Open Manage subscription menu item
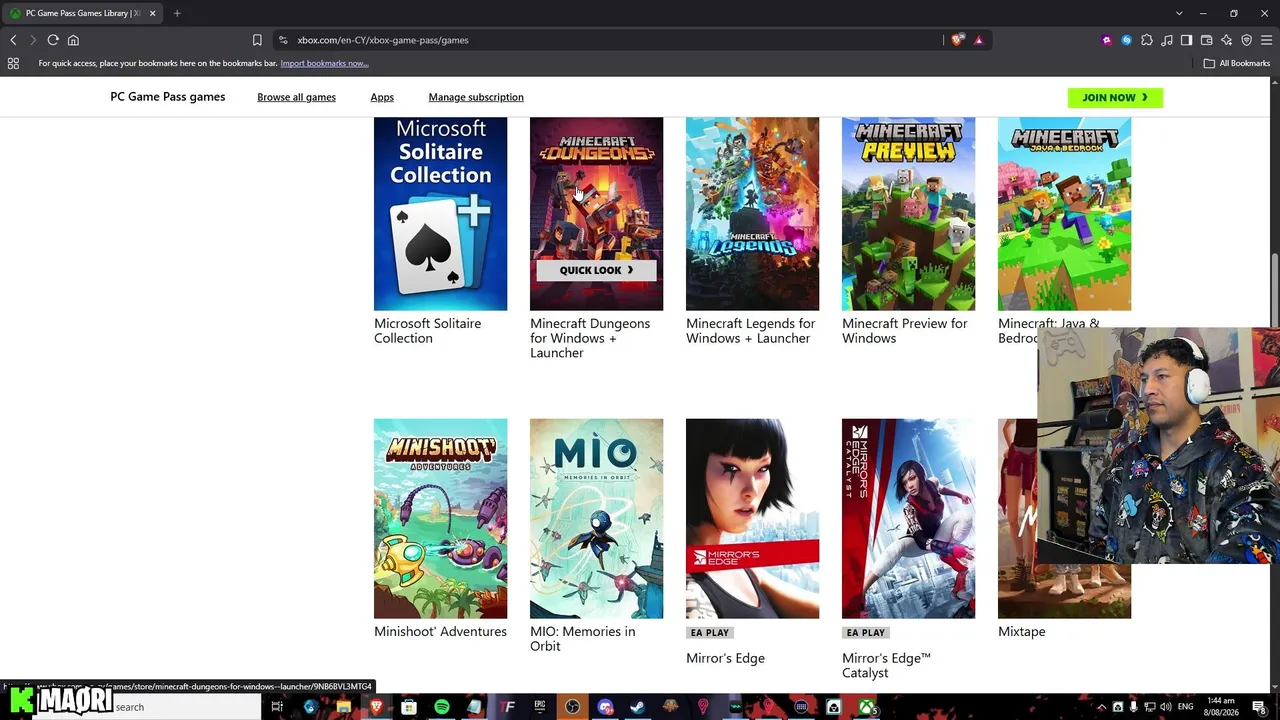Viewport: 1280px width, 720px height. 476,97
